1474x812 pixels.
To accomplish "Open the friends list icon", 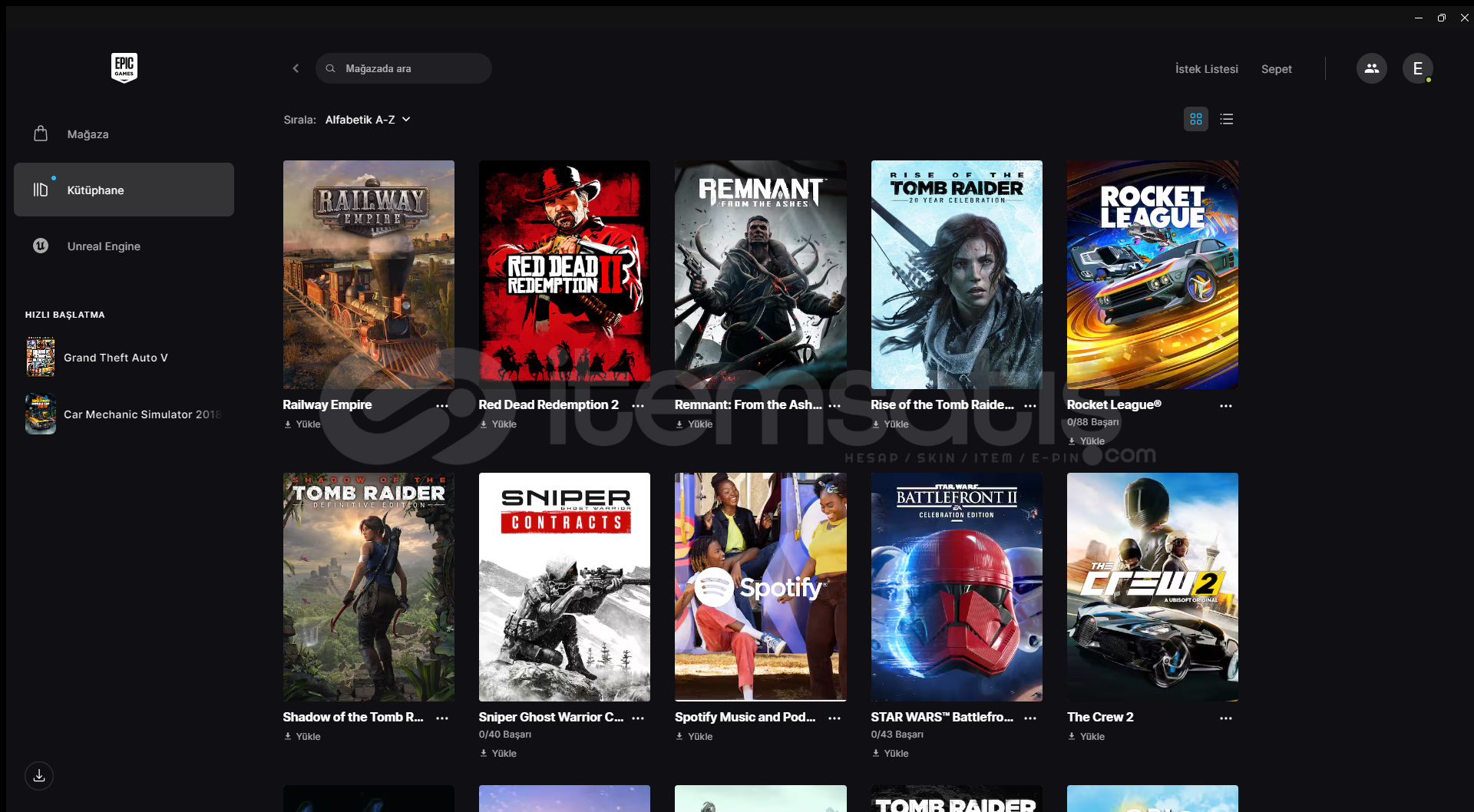I will point(1371,68).
